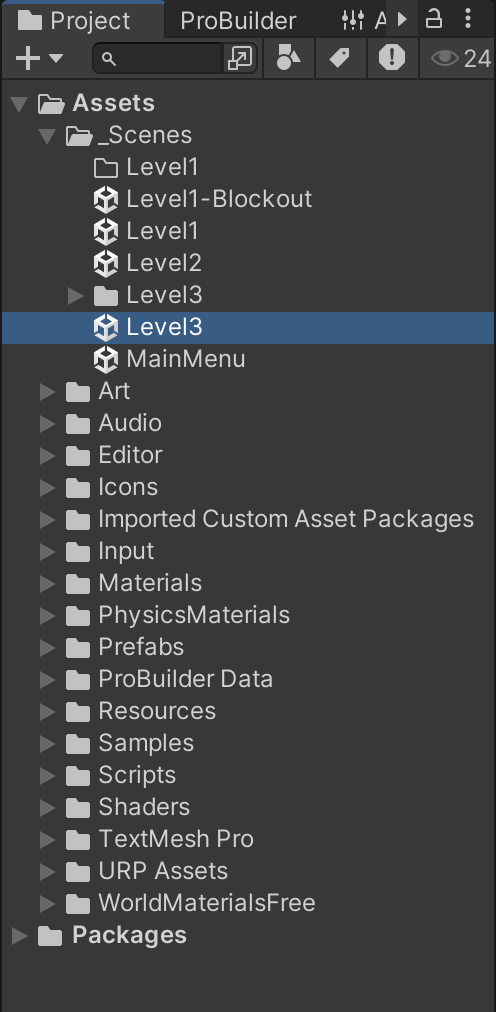
Task: Open the search in packages scope icon
Action: [240, 59]
